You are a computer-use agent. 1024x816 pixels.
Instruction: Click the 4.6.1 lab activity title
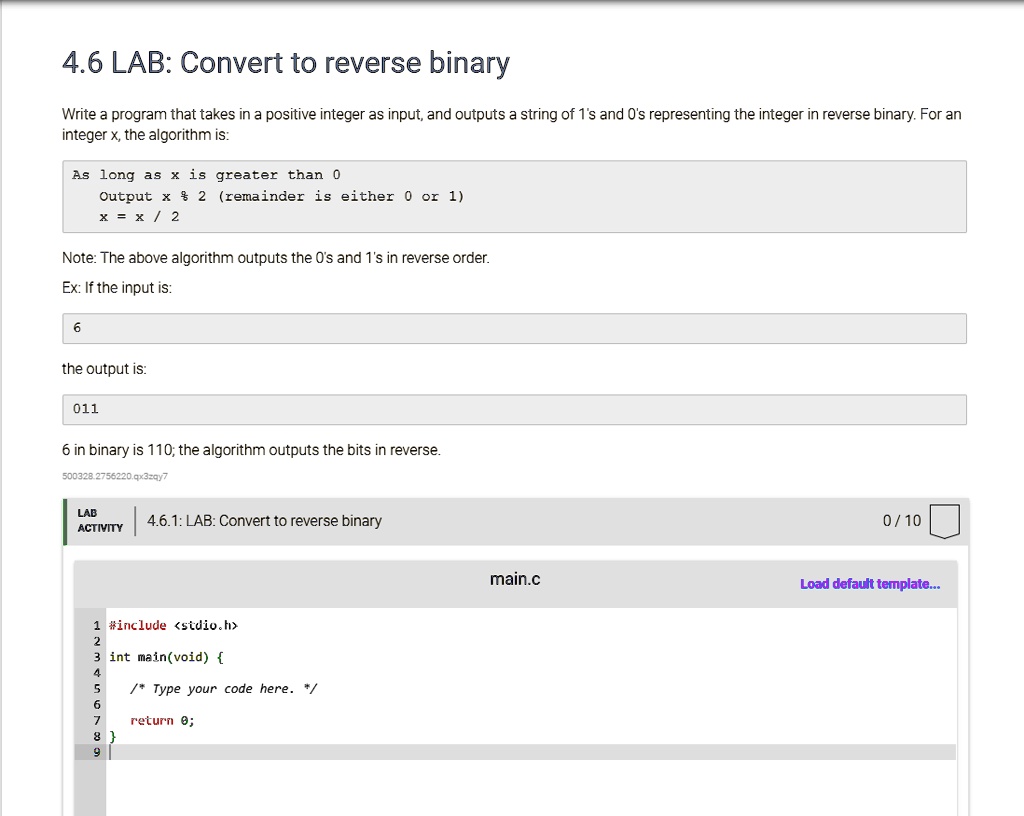click(263, 520)
